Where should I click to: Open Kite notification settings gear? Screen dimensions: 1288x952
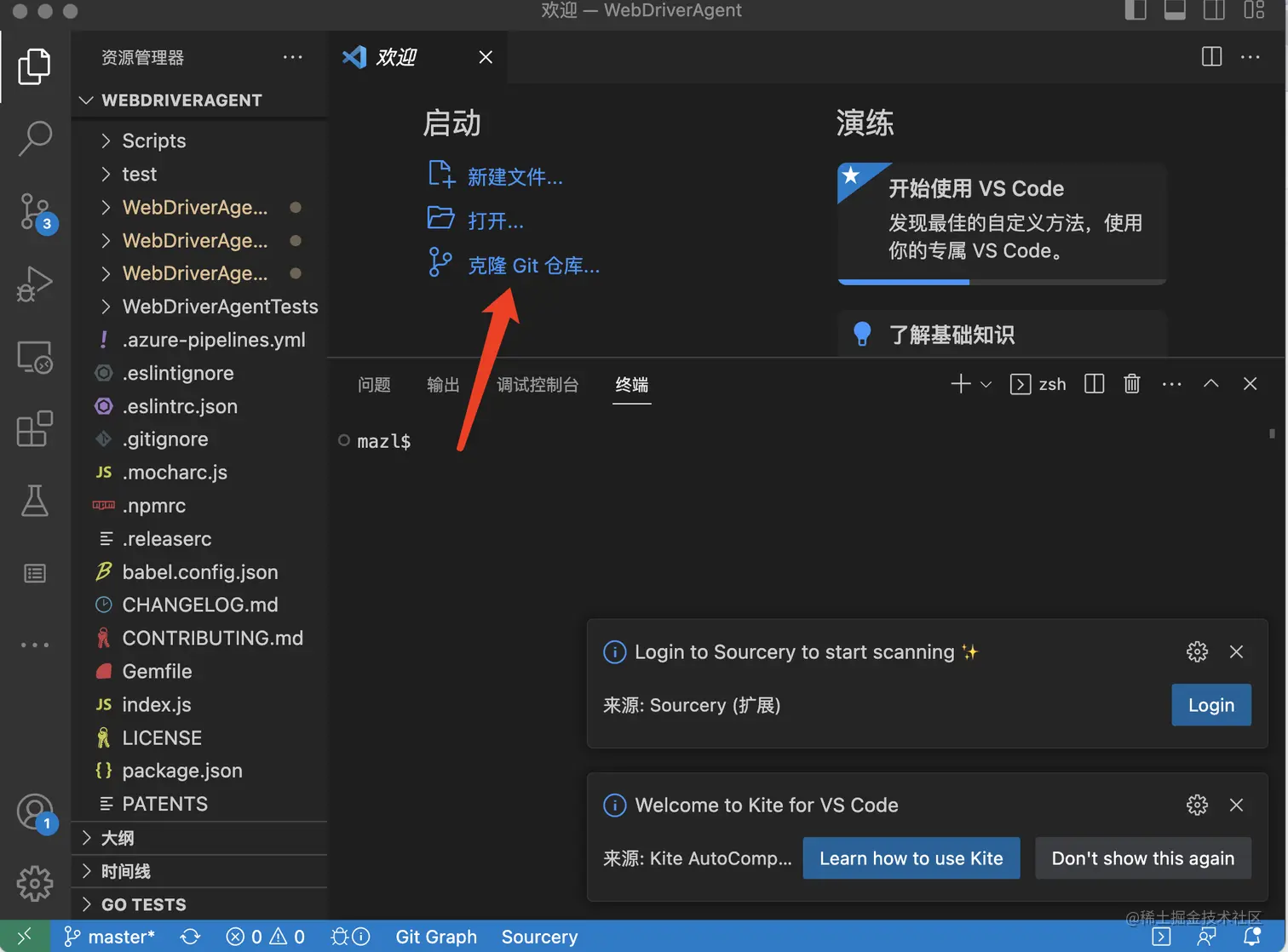click(x=1197, y=805)
